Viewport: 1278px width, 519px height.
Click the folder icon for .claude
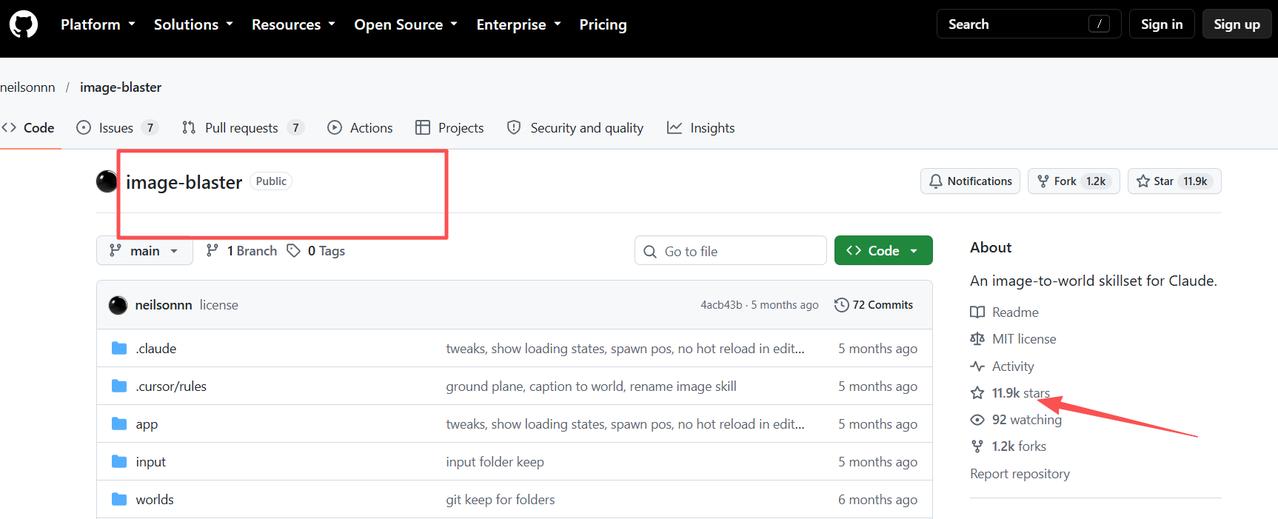click(119, 348)
